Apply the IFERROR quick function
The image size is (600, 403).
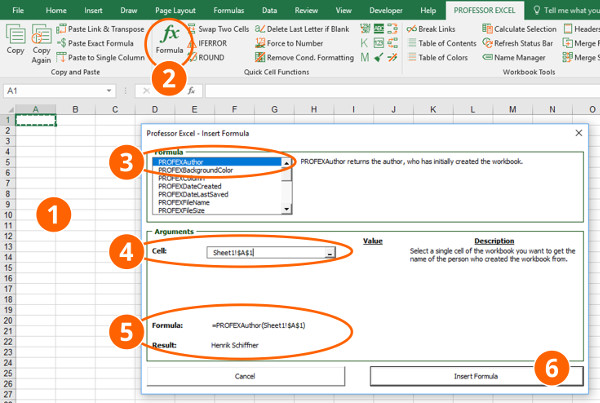pyautogui.click(x=207, y=43)
